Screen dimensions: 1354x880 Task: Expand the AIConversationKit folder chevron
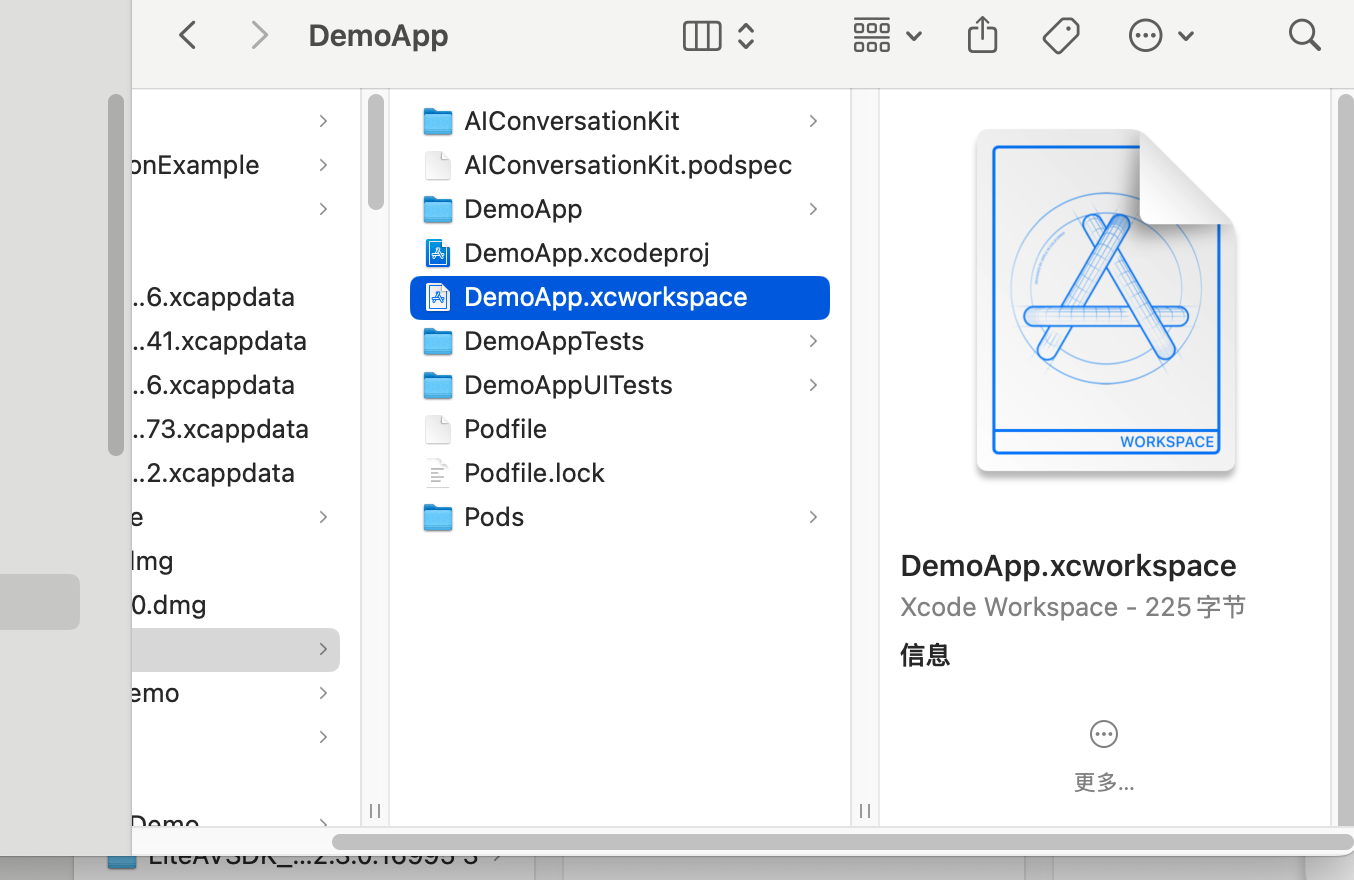coord(813,121)
